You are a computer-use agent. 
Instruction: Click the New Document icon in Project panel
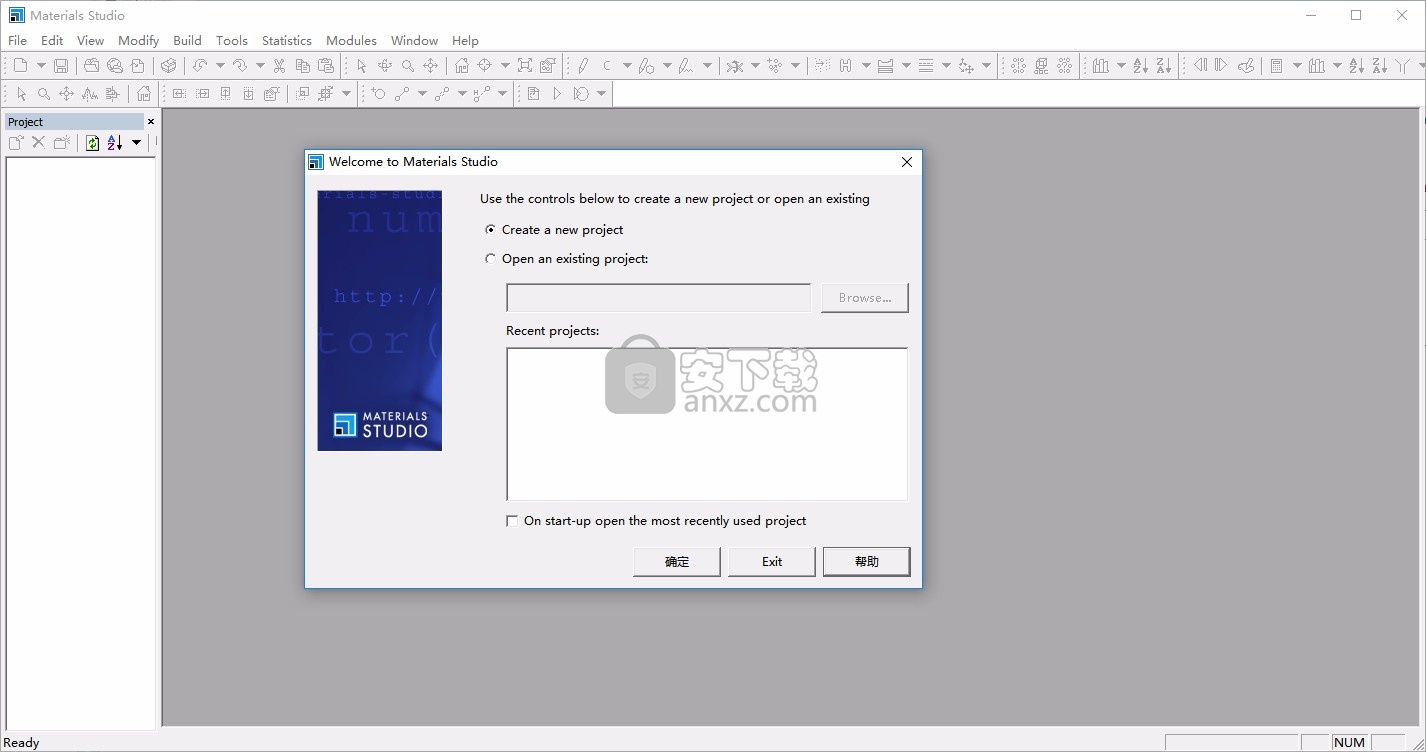16,143
